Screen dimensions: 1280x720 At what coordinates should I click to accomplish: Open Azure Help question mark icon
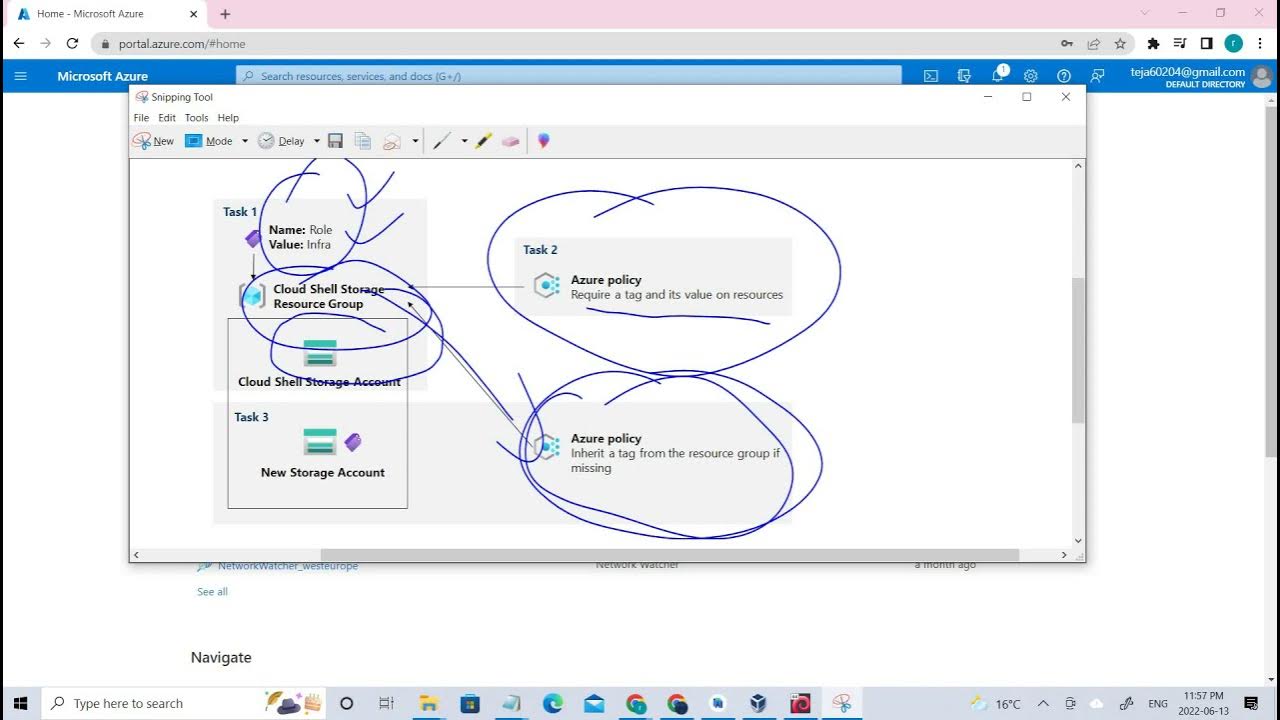pyautogui.click(x=1064, y=76)
